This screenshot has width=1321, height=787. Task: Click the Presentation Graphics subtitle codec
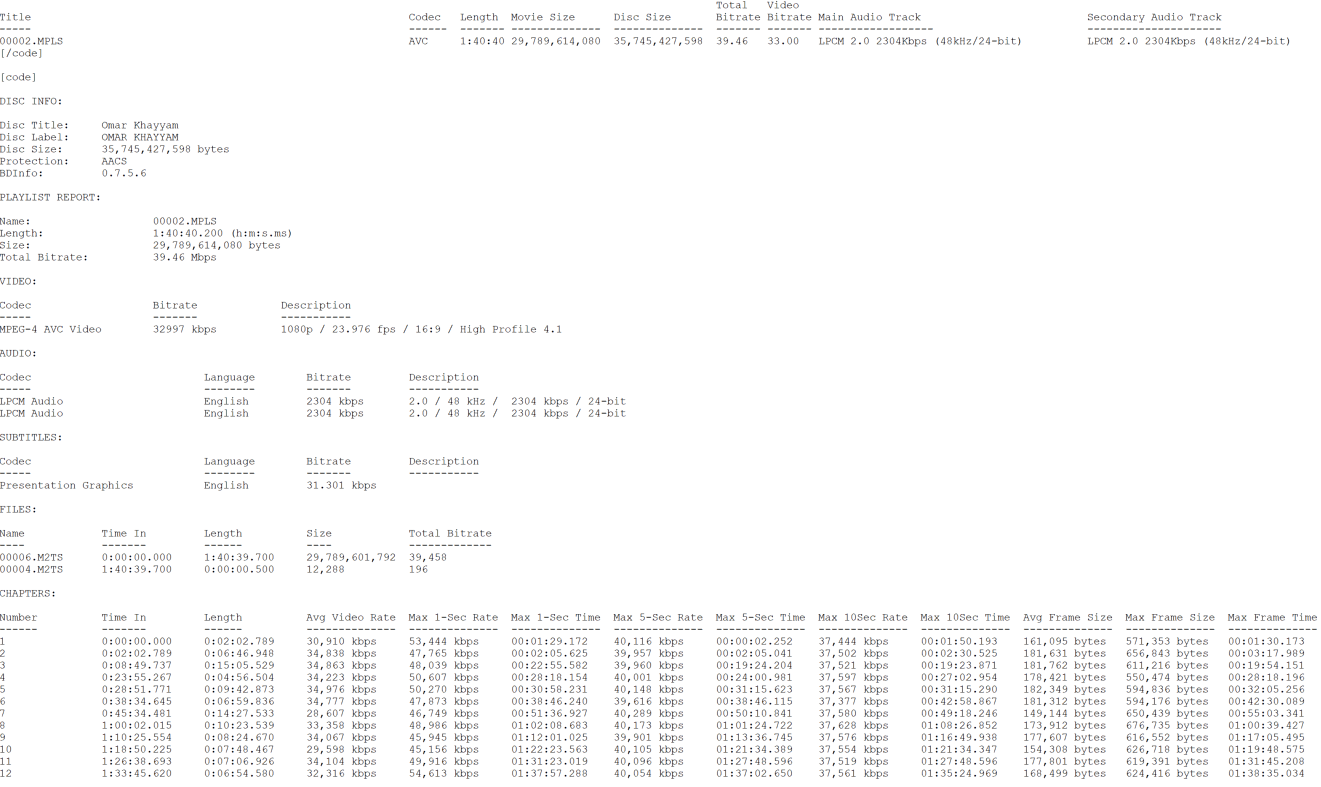(x=66, y=485)
